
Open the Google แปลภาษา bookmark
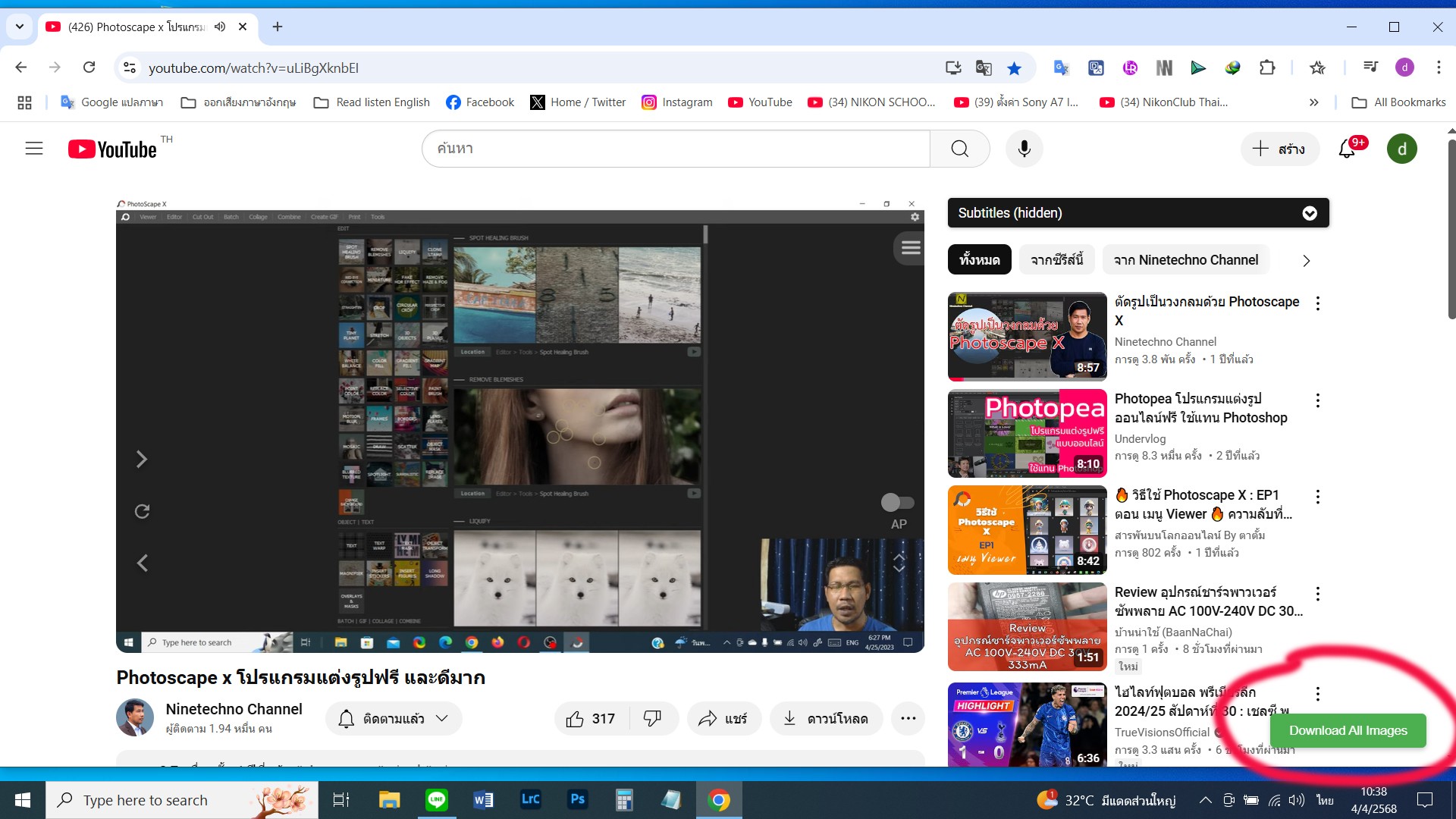pos(112,102)
